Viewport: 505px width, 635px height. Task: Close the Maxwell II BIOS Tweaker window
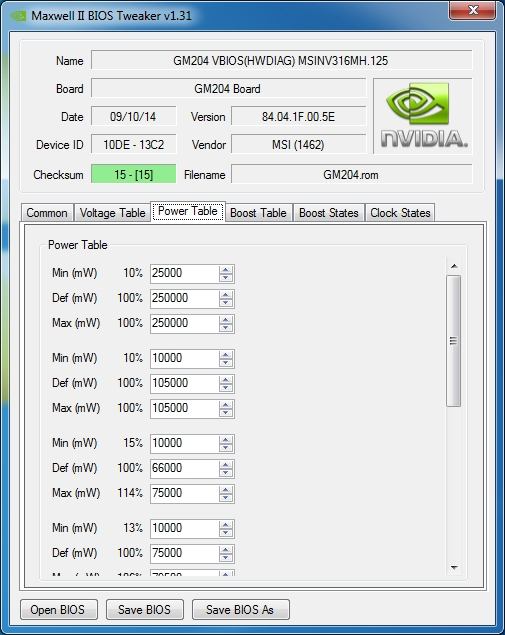472,10
